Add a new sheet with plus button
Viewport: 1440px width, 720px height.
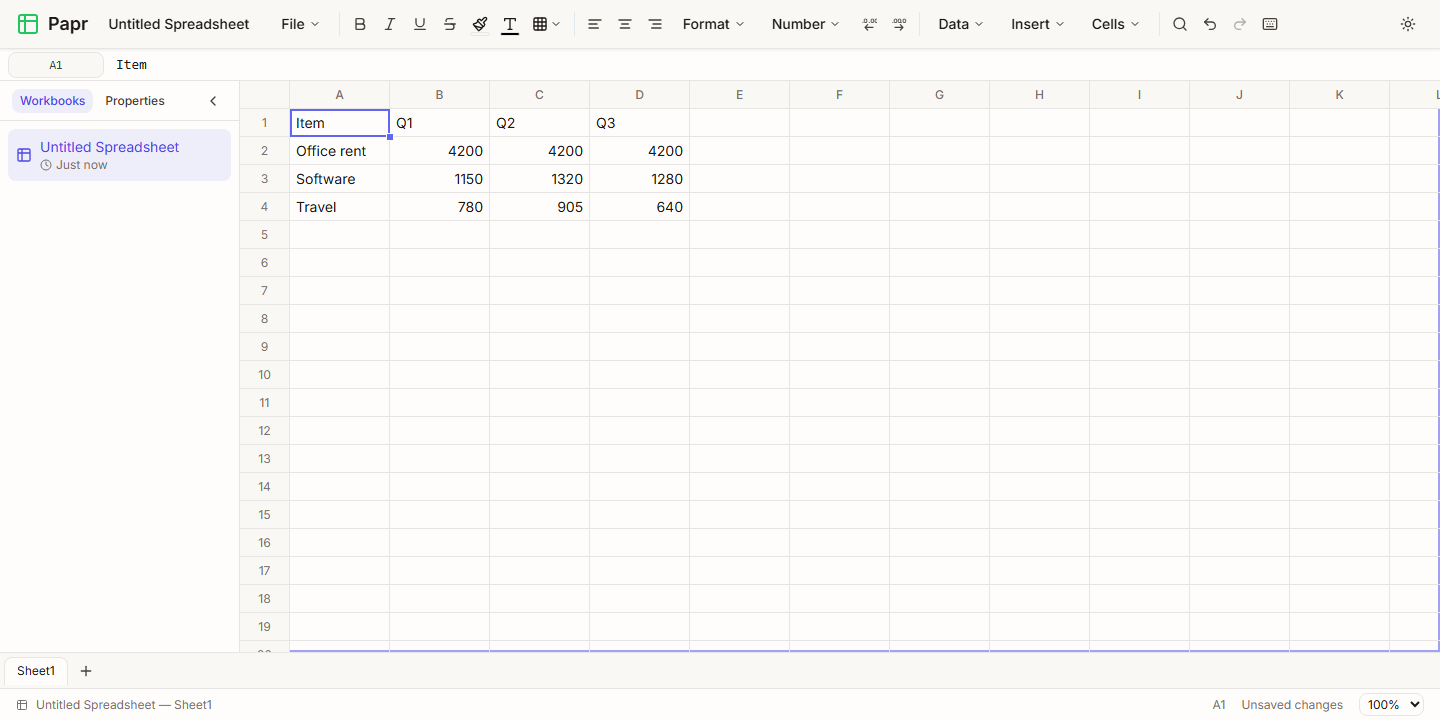[x=86, y=671]
